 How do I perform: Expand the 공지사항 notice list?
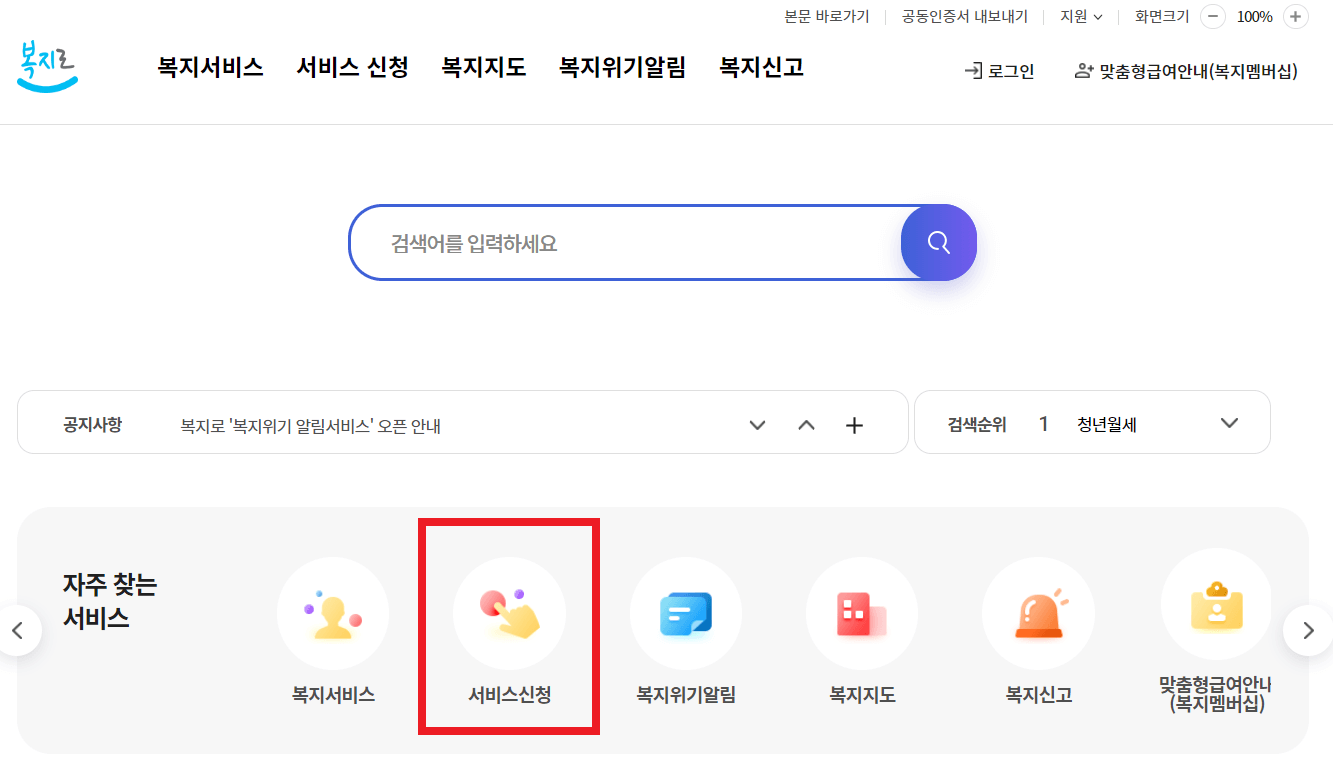point(854,424)
